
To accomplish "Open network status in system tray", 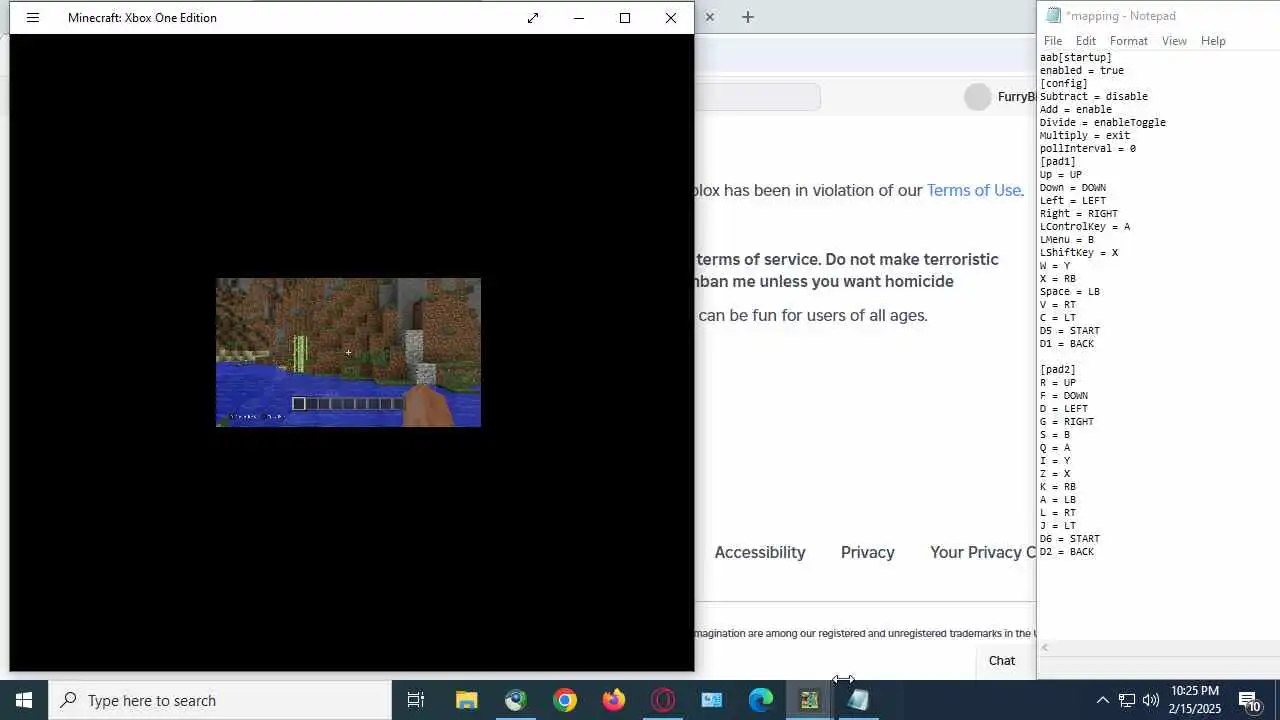I will point(1127,700).
